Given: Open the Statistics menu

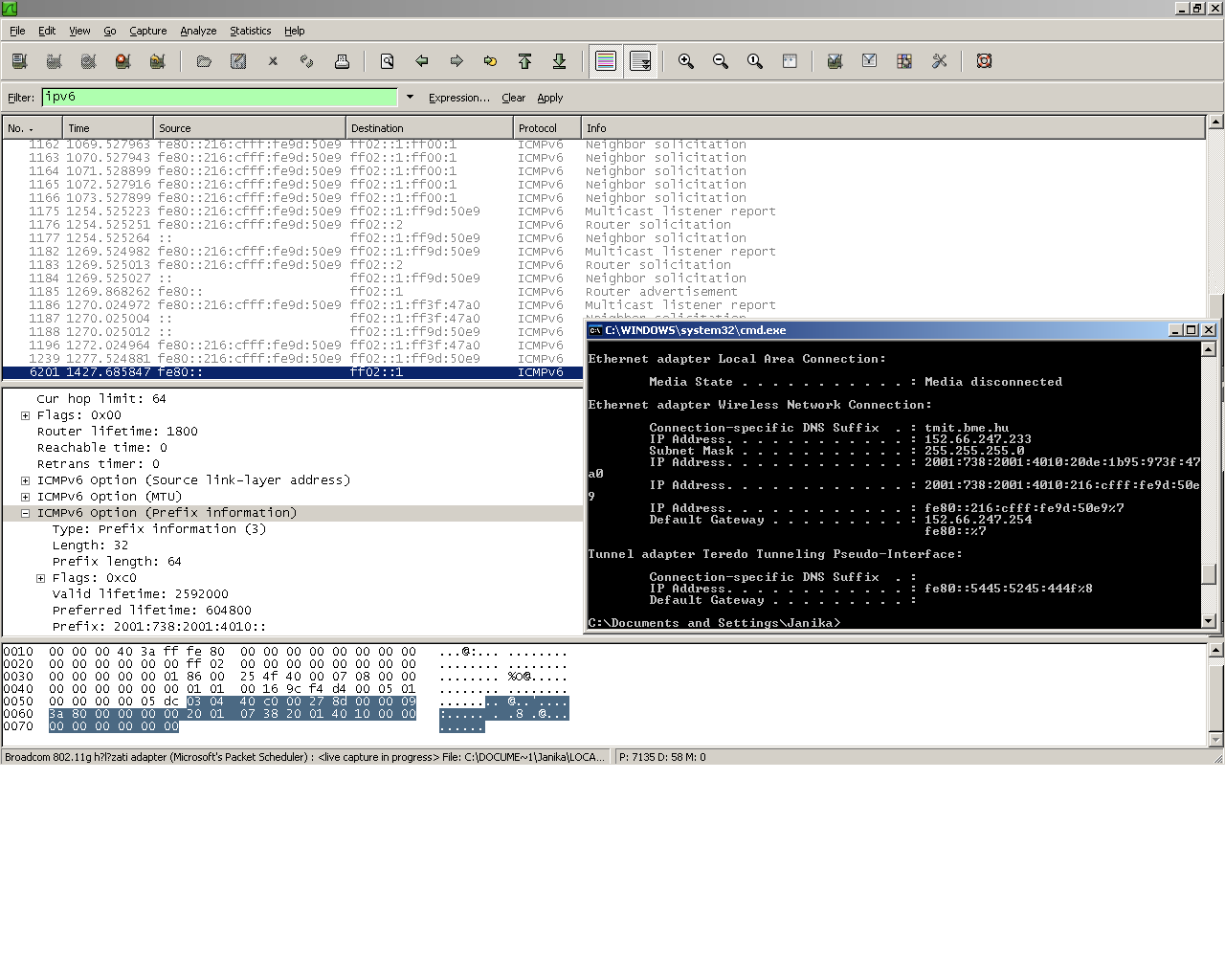Looking at the screenshot, I should [250, 31].
